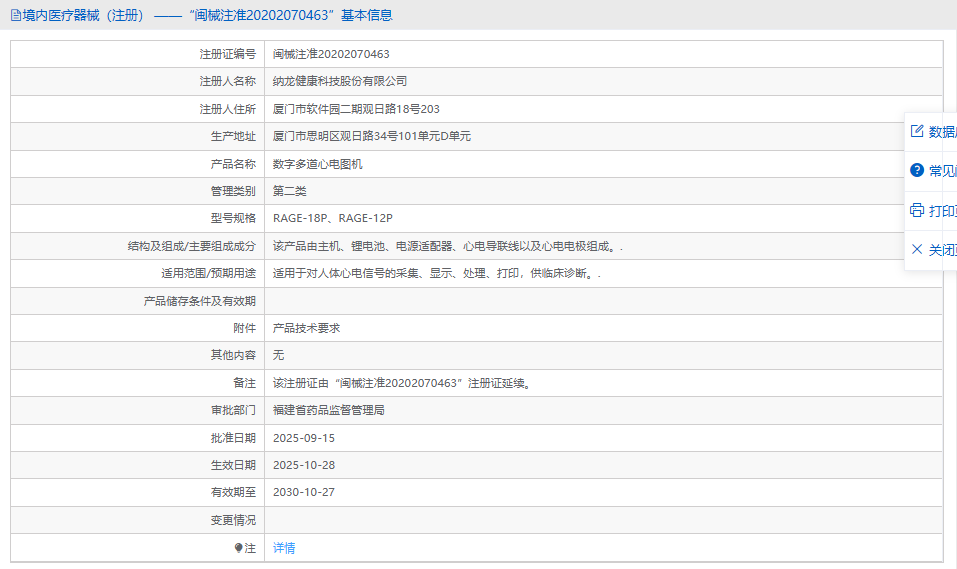The image size is (957, 569).
Task: Click the 结构及组成/主要组成成分 label
Action: coord(192,246)
